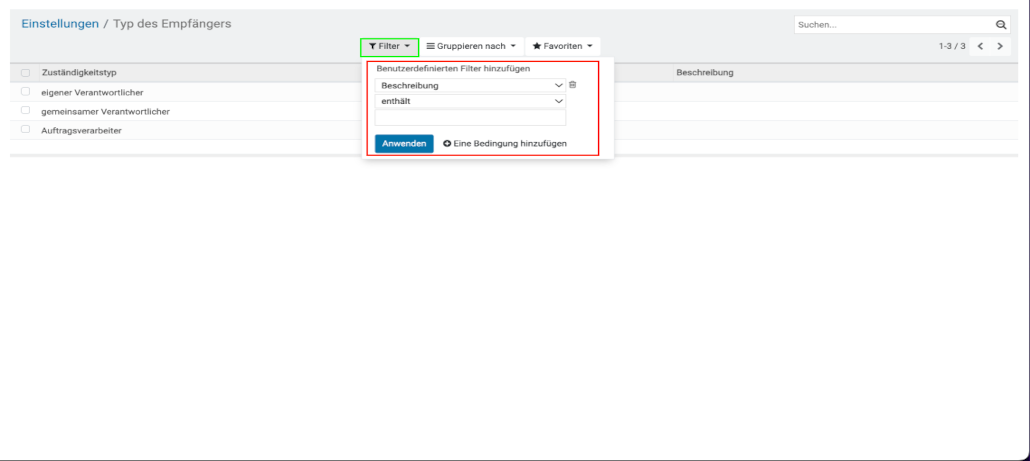Go to the previous page arrow
1030x461 pixels.
tap(980, 47)
